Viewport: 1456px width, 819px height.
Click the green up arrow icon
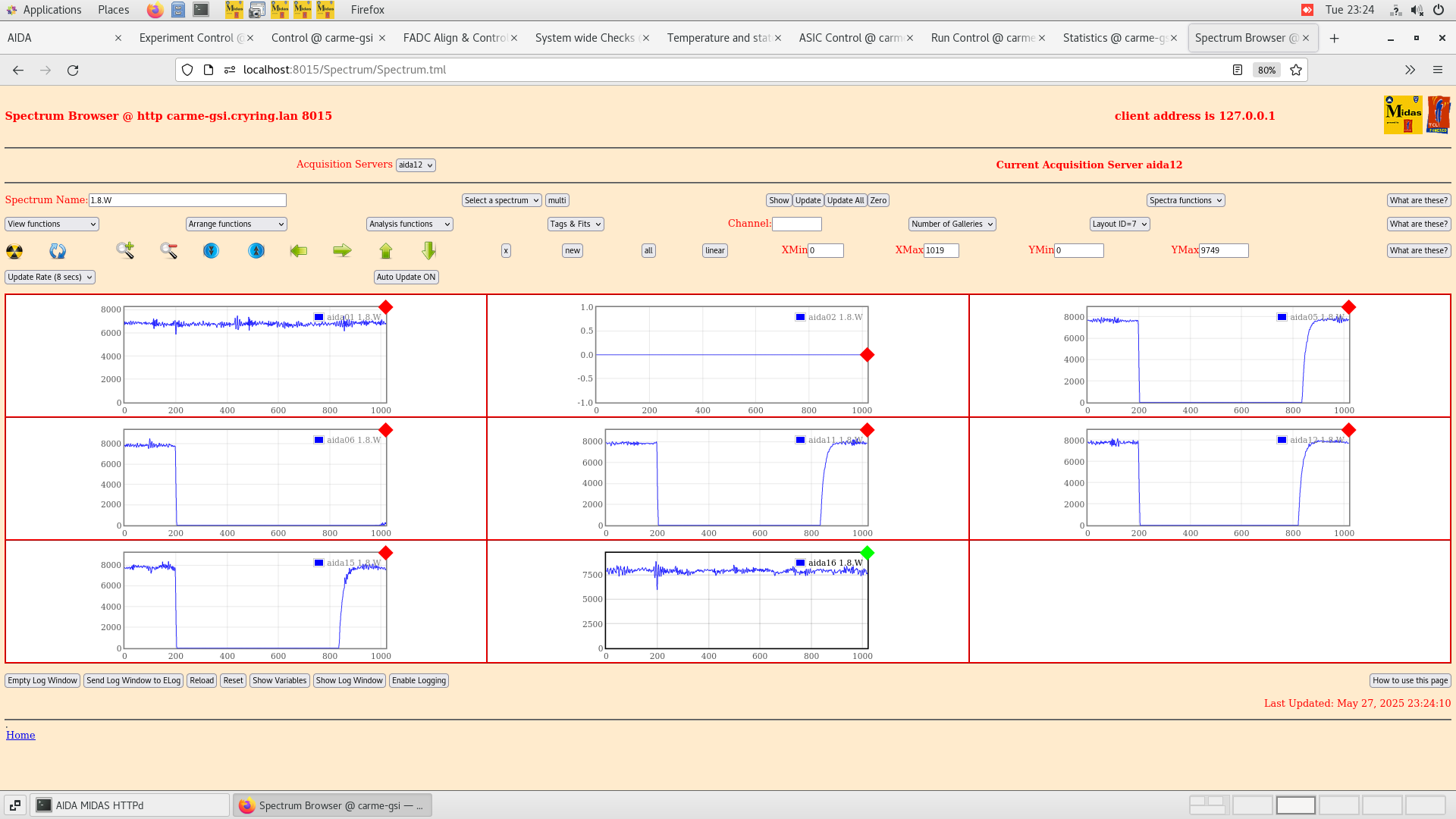coord(386,250)
